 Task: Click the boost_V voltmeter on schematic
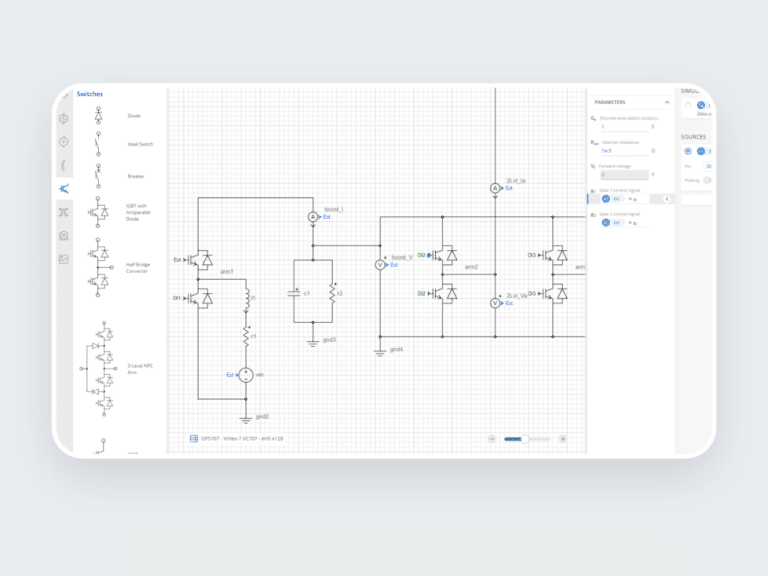(380, 265)
